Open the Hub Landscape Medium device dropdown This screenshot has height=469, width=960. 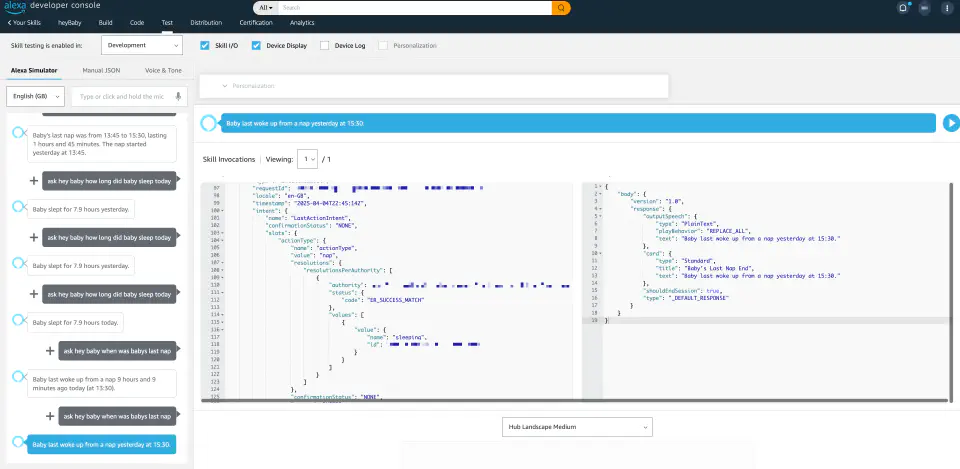point(577,427)
